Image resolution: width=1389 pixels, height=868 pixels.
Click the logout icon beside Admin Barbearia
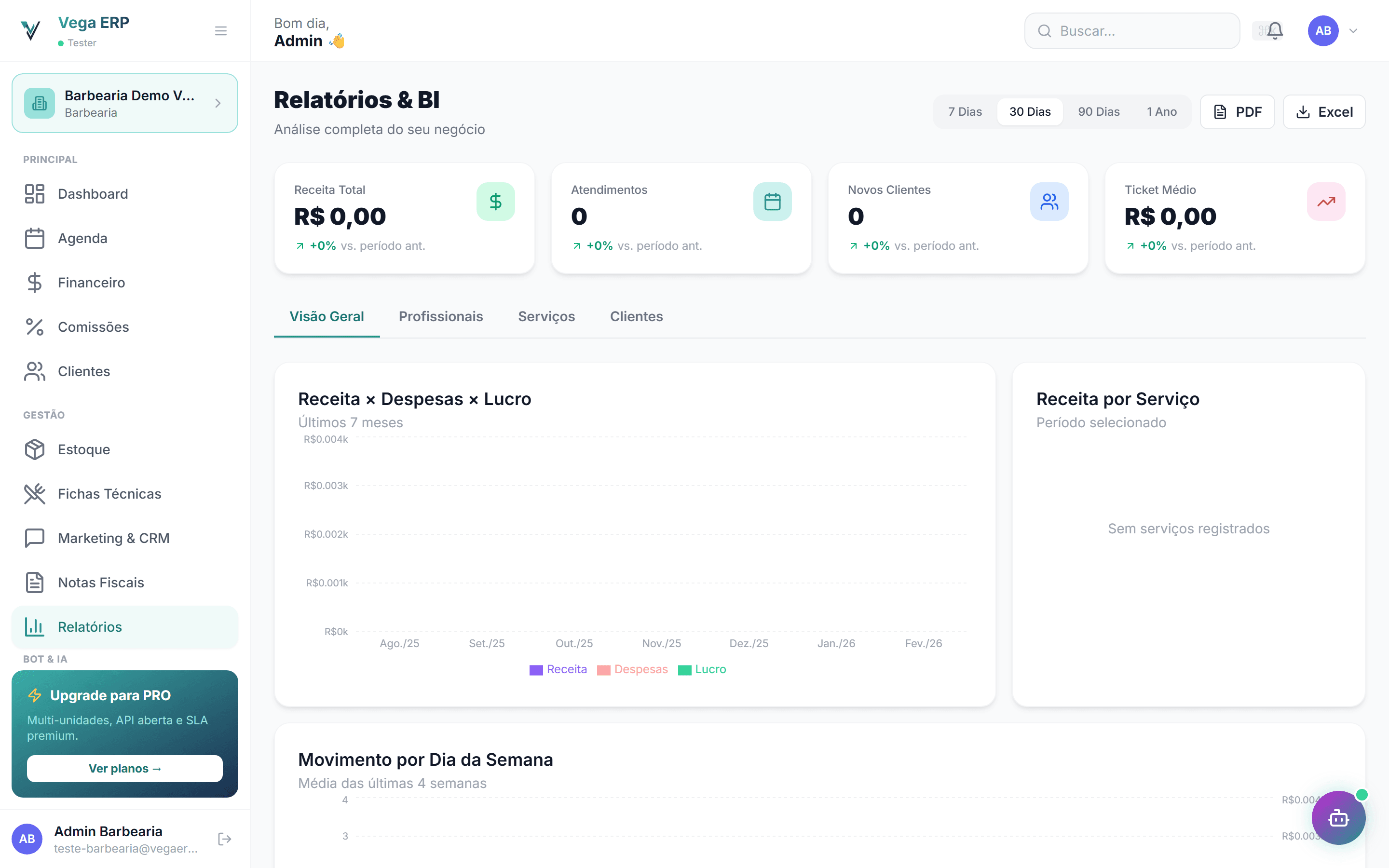coord(224,839)
